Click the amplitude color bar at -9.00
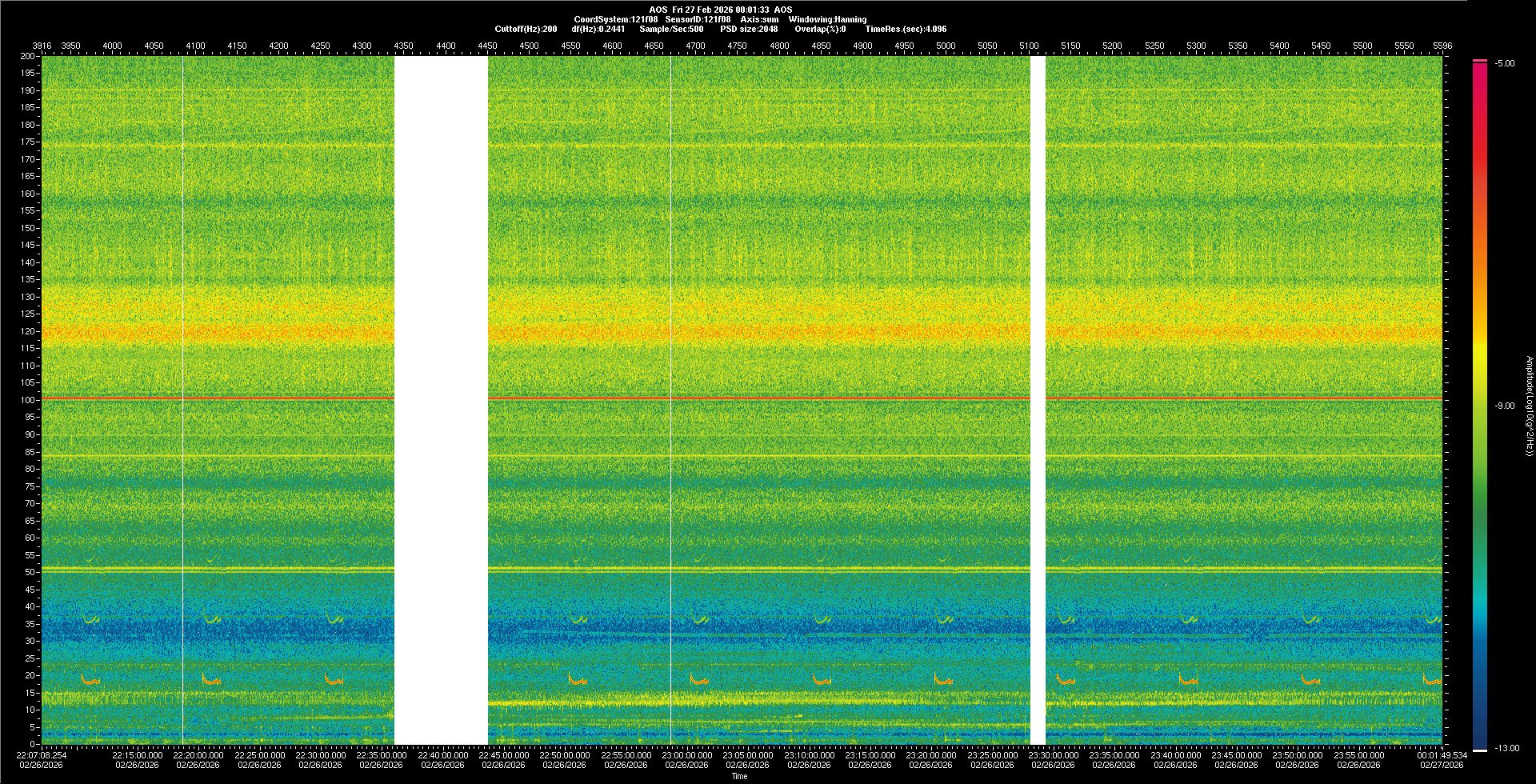The width and height of the screenshot is (1536, 784). 1479,406
